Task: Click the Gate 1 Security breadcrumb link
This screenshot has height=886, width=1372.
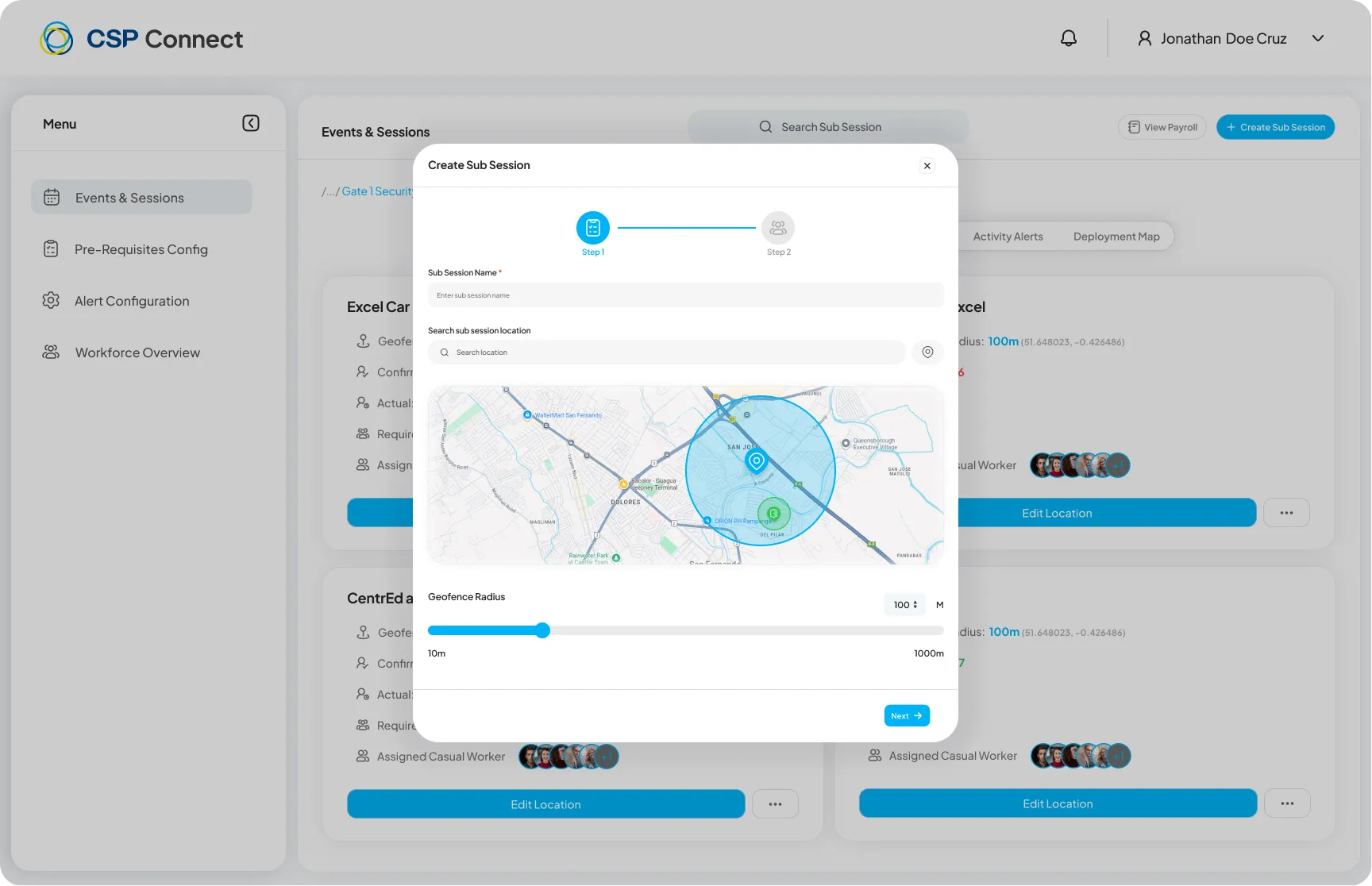Action: [x=378, y=191]
